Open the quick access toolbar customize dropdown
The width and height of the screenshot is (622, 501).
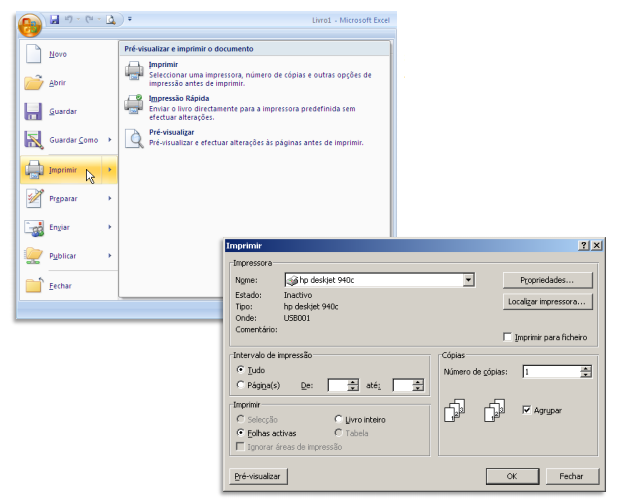[x=129, y=19]
